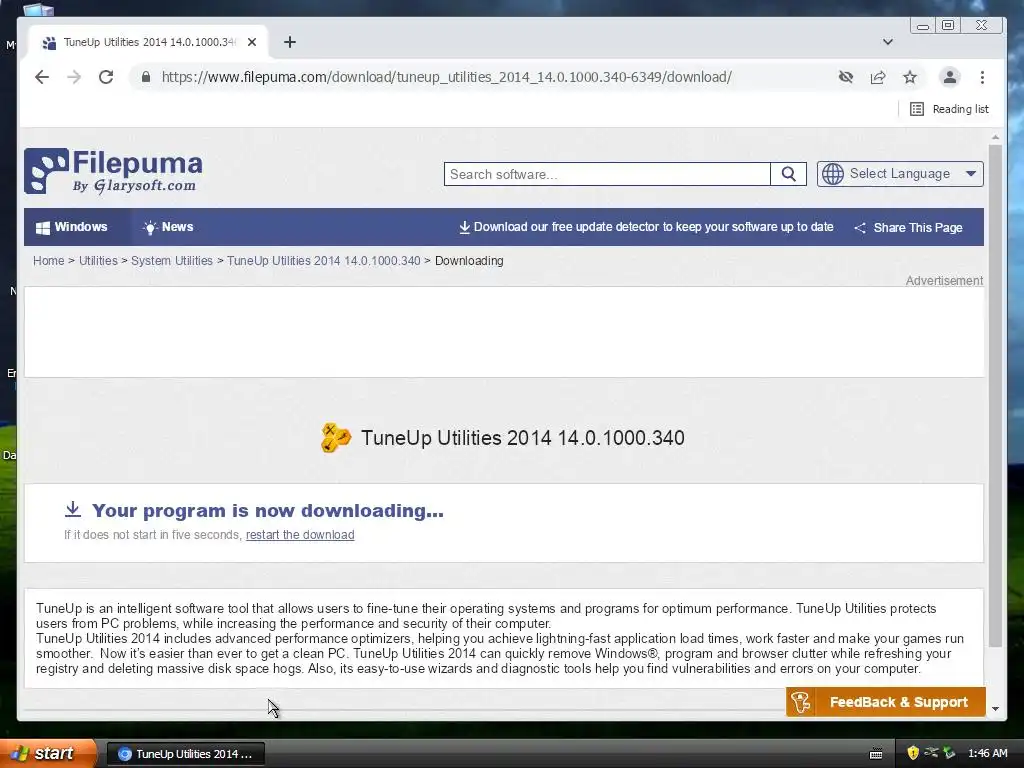
Task: Open a new tab with the plus button
Action: pos(290,42)
